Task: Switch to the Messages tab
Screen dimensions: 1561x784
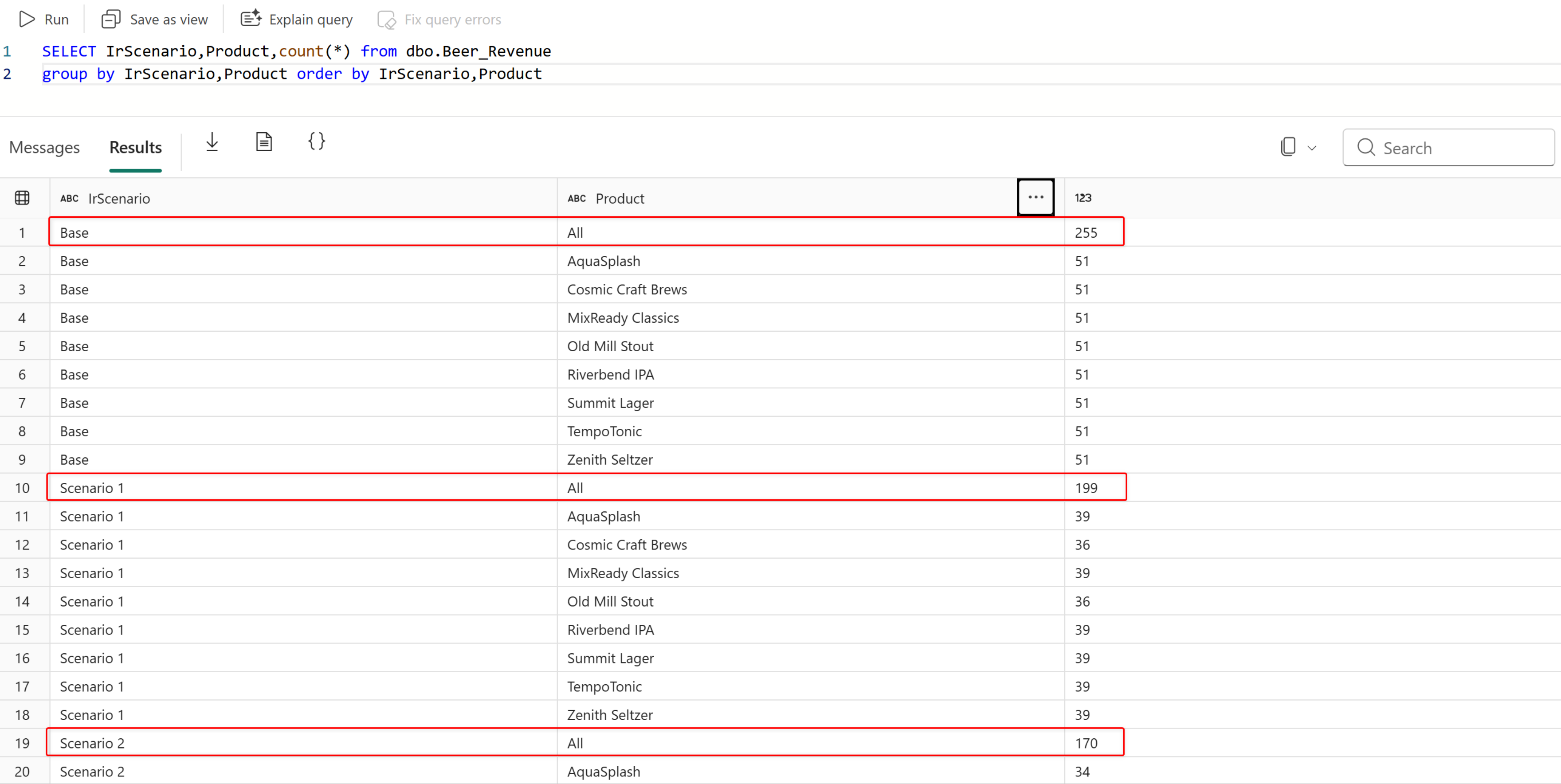Action: click(x=44, y=148)
